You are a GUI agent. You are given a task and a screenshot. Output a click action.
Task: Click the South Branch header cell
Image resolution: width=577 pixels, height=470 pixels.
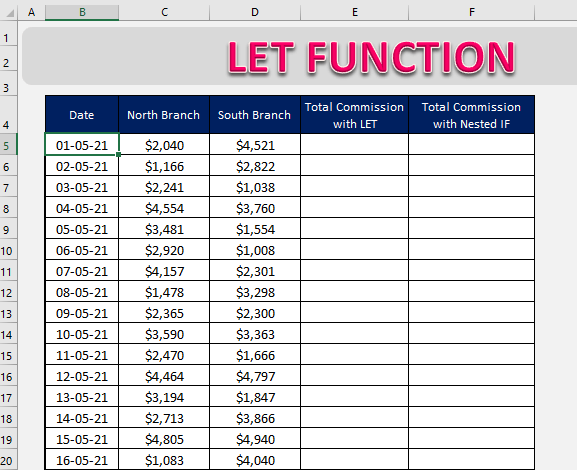point(255,115)
